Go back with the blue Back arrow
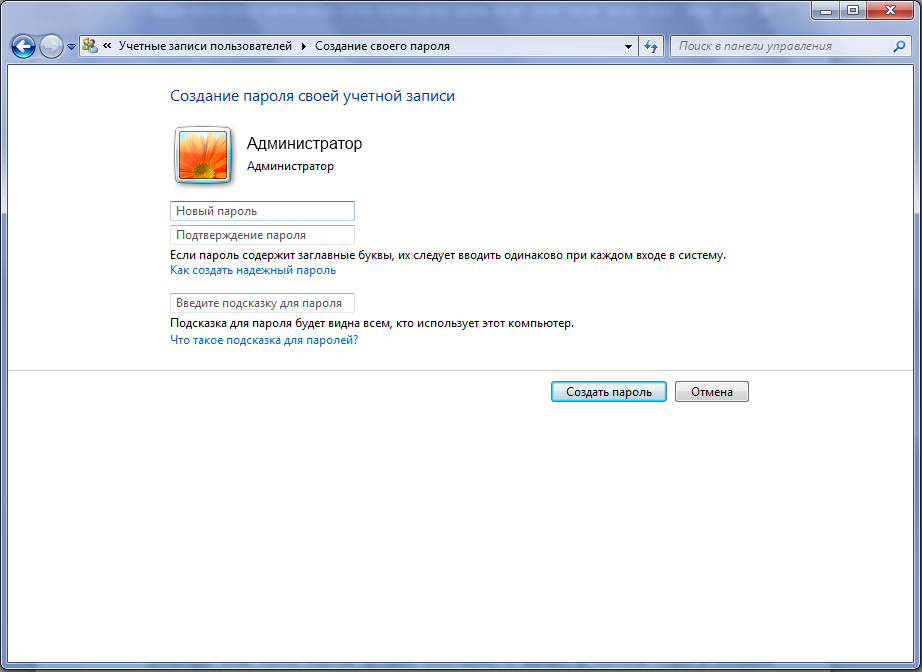Screen dimensions: 922x672 24,46
